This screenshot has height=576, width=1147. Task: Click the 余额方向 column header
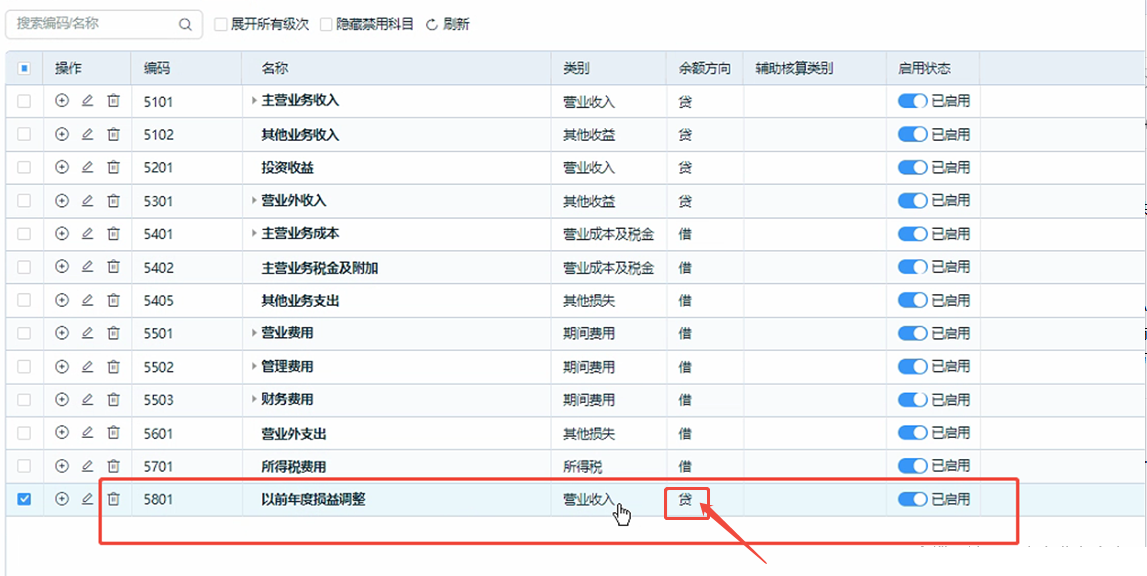coord(704,68)
